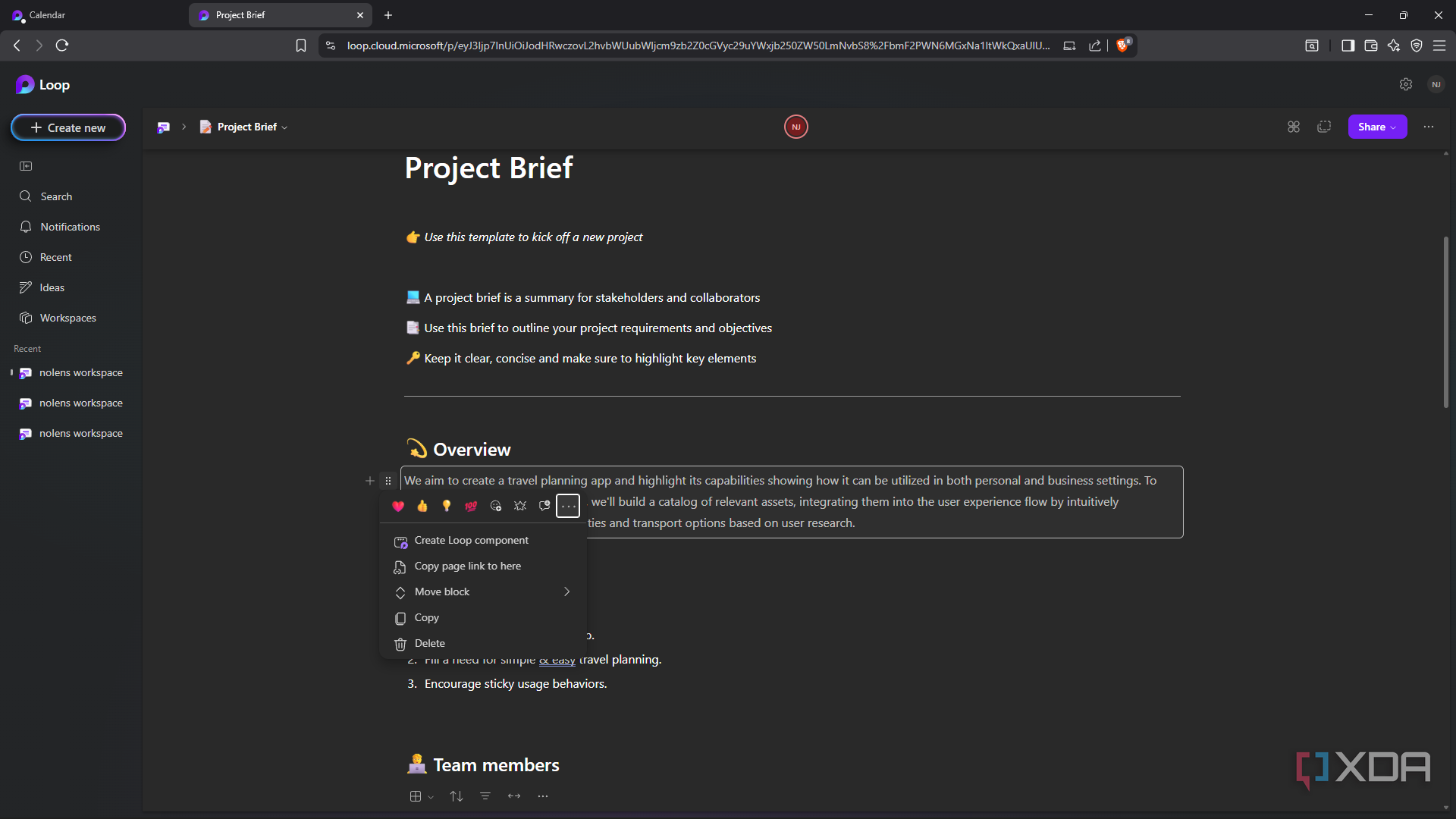Click the page vertical scrollbar thumb
Viewport: 1456px width, 819px height.
[1446, 322]
